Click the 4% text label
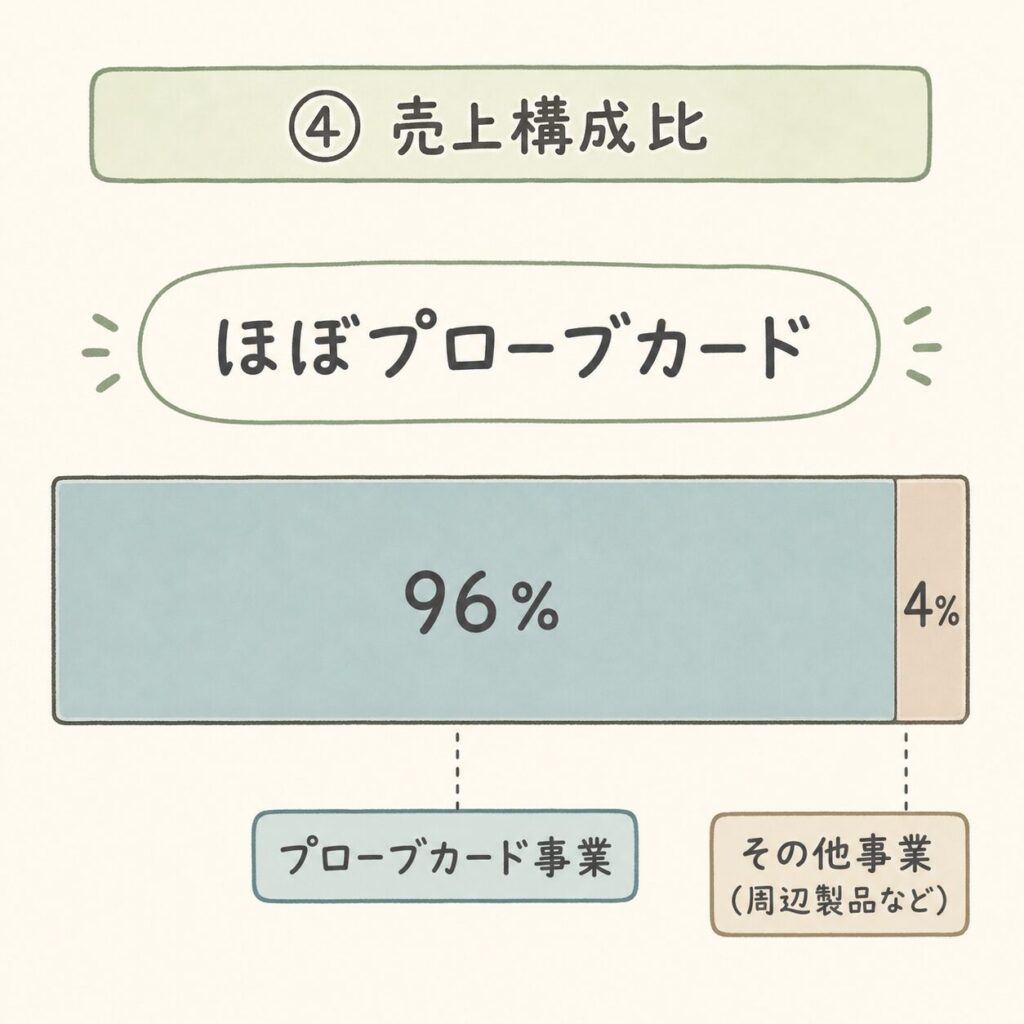The height and width of the screenshot is (1024, 1024). (931, 609)
